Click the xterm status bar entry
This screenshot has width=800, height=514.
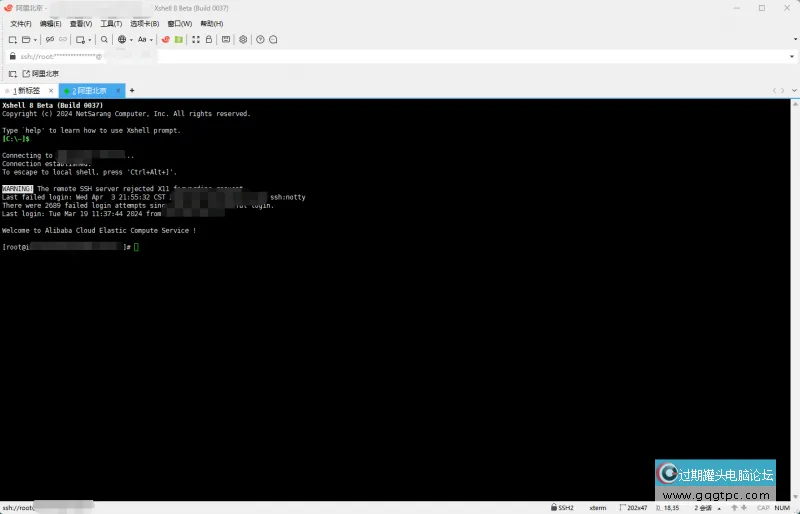click(598, 508)
